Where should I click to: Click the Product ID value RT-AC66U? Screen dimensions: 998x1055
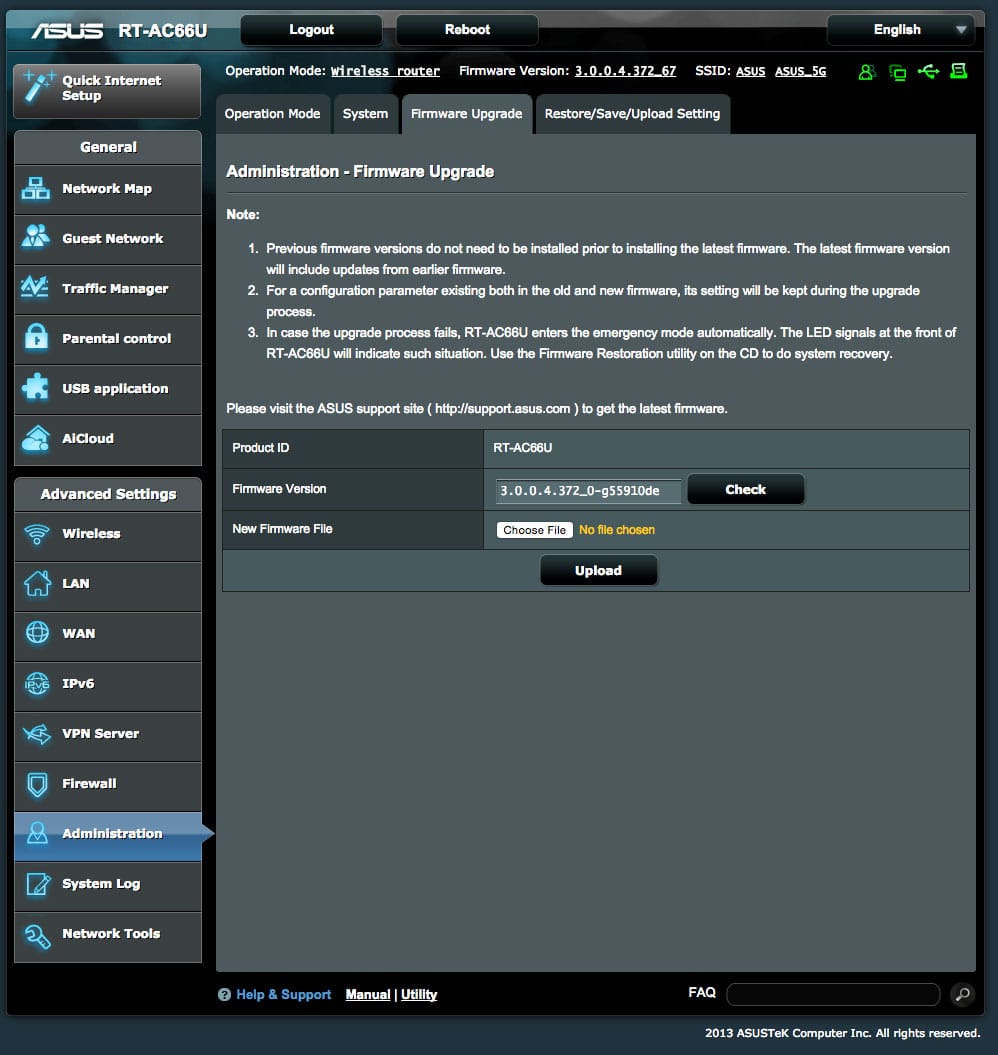click(522, 448)
